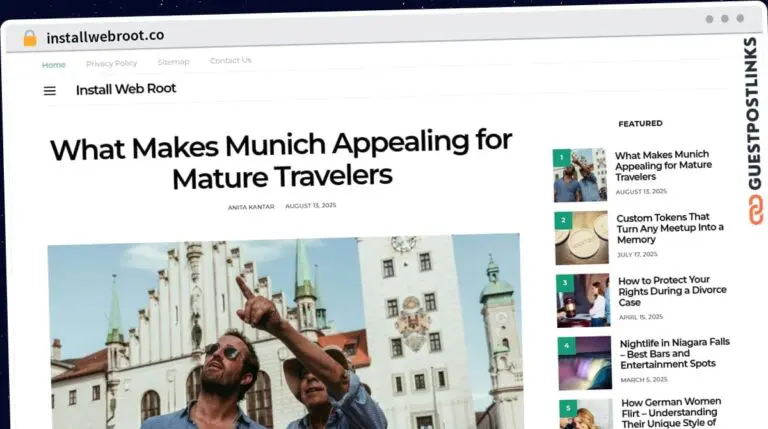This screenshot has width=768, height=429.
Task: Click the April 15, 2025 date
Action: coord(641,317)
